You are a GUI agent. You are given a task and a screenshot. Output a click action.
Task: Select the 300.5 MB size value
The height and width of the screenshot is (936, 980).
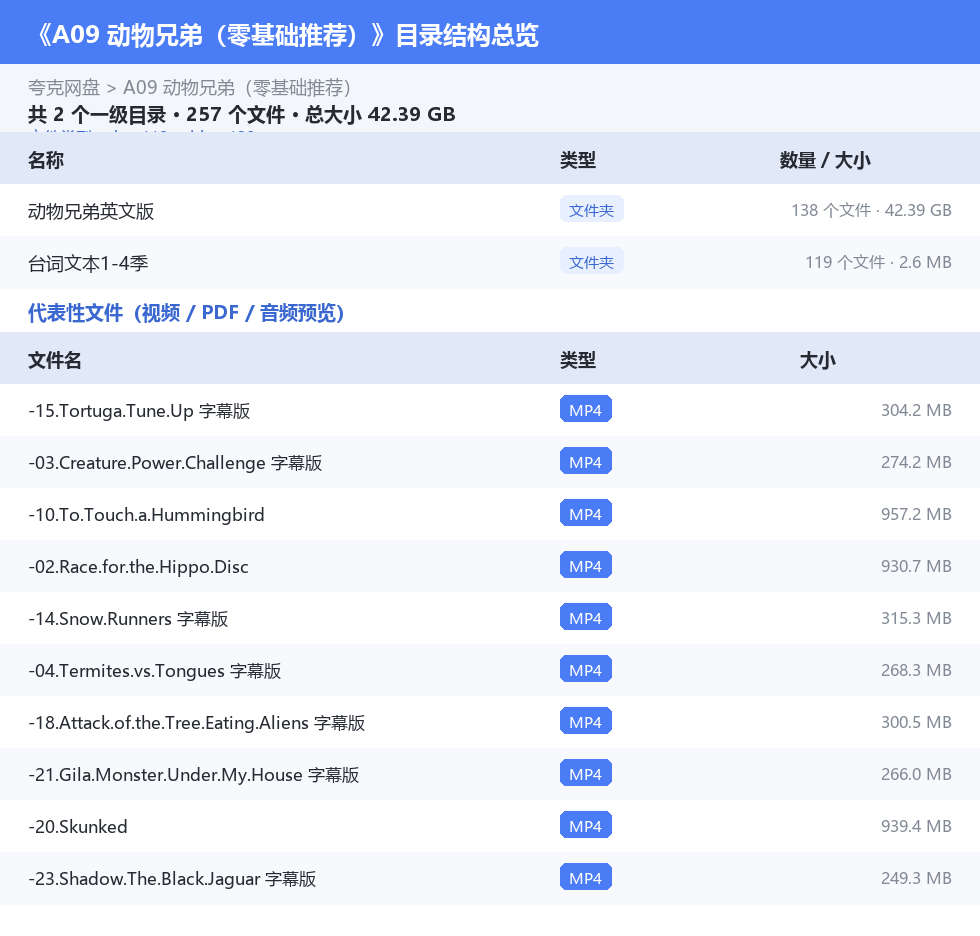[x=916, y=722]
